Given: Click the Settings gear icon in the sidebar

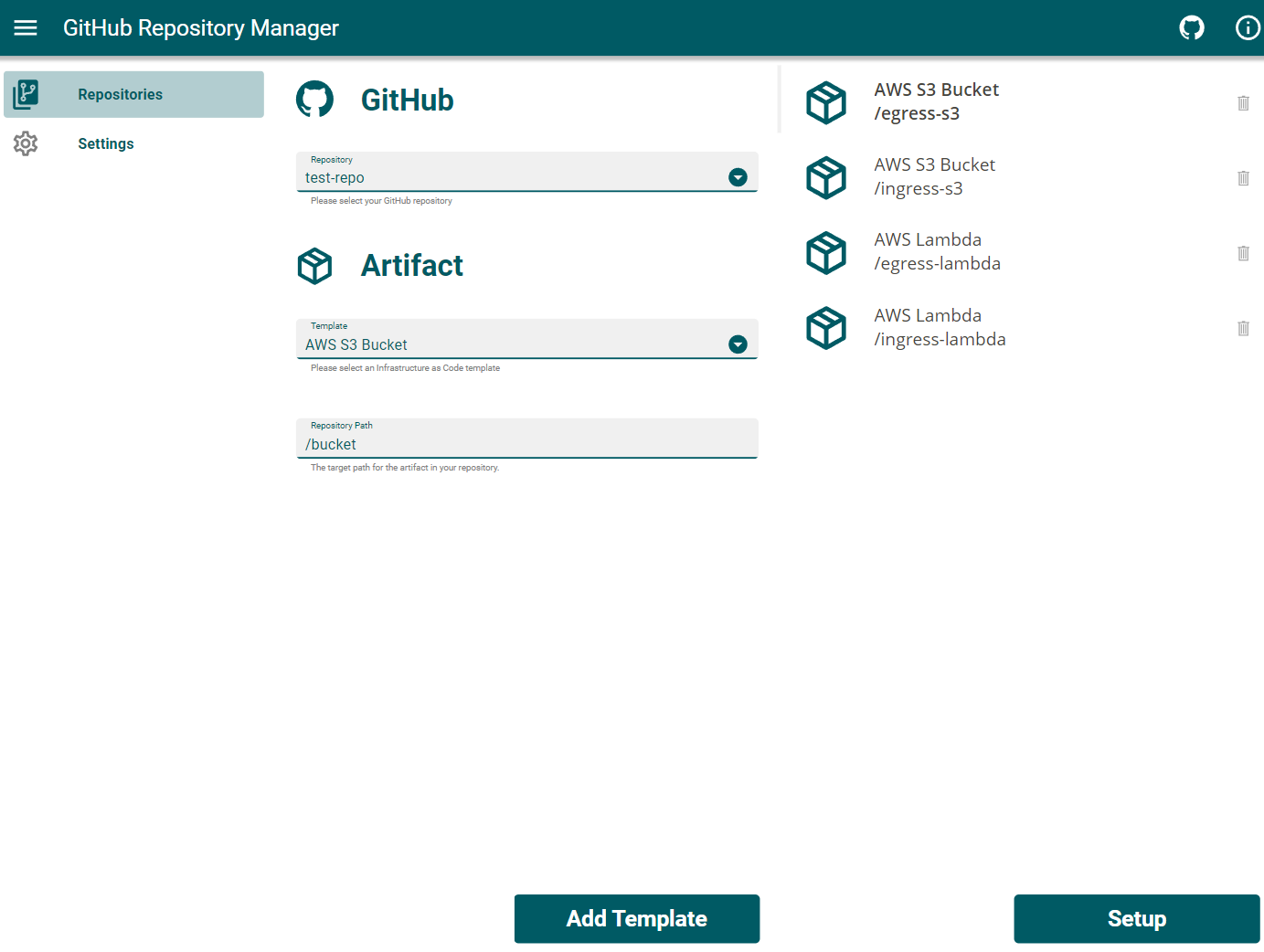Looking at the screenshot, I should (26, 143).
